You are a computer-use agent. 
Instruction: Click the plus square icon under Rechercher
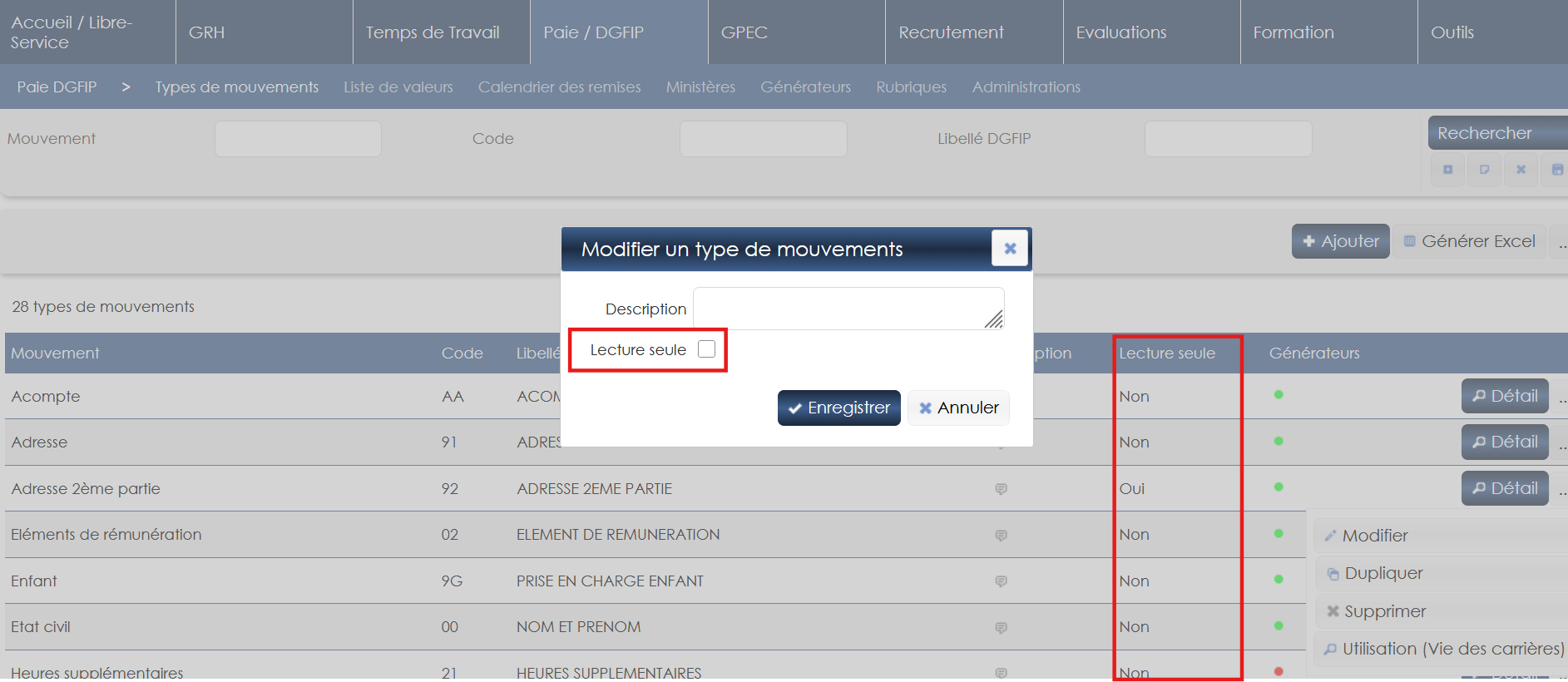(x=1447, y=170)
